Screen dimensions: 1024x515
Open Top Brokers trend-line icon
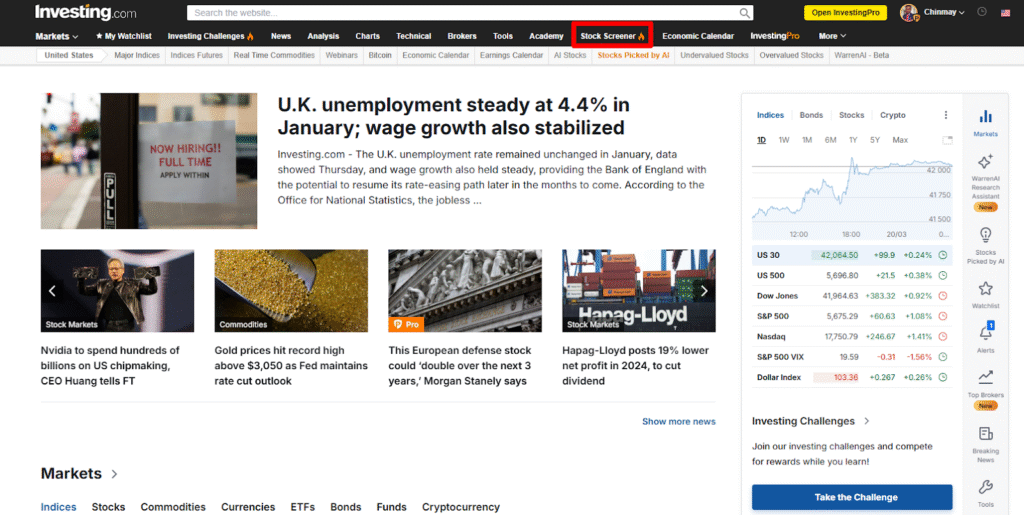tap(985, 377)
